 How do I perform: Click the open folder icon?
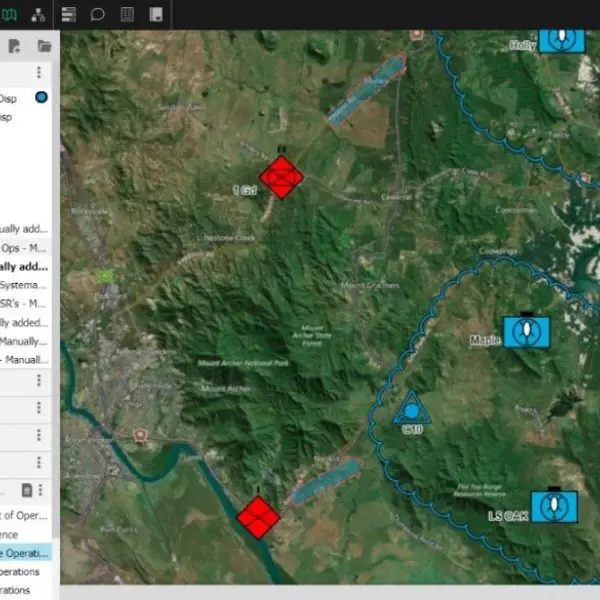(x=44, y=46)
